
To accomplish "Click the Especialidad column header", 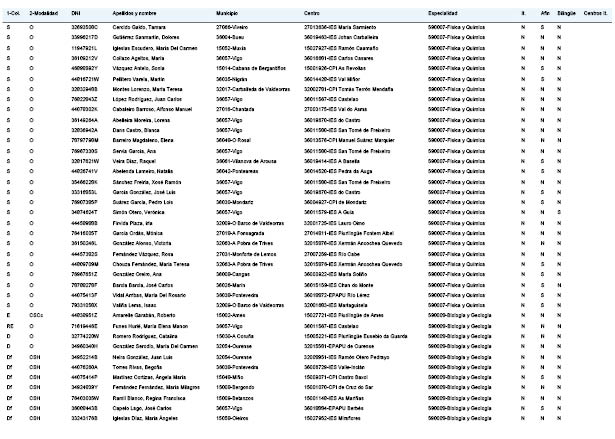I will [442, 13].
